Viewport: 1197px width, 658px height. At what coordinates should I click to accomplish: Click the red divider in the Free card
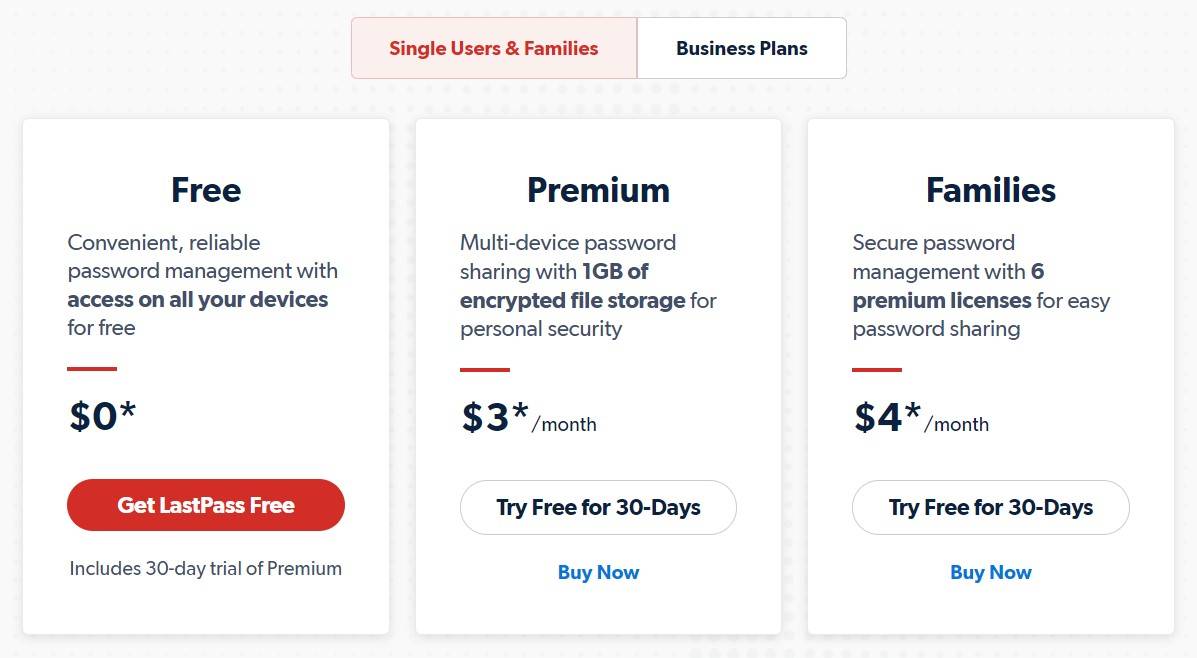[92, 369]
